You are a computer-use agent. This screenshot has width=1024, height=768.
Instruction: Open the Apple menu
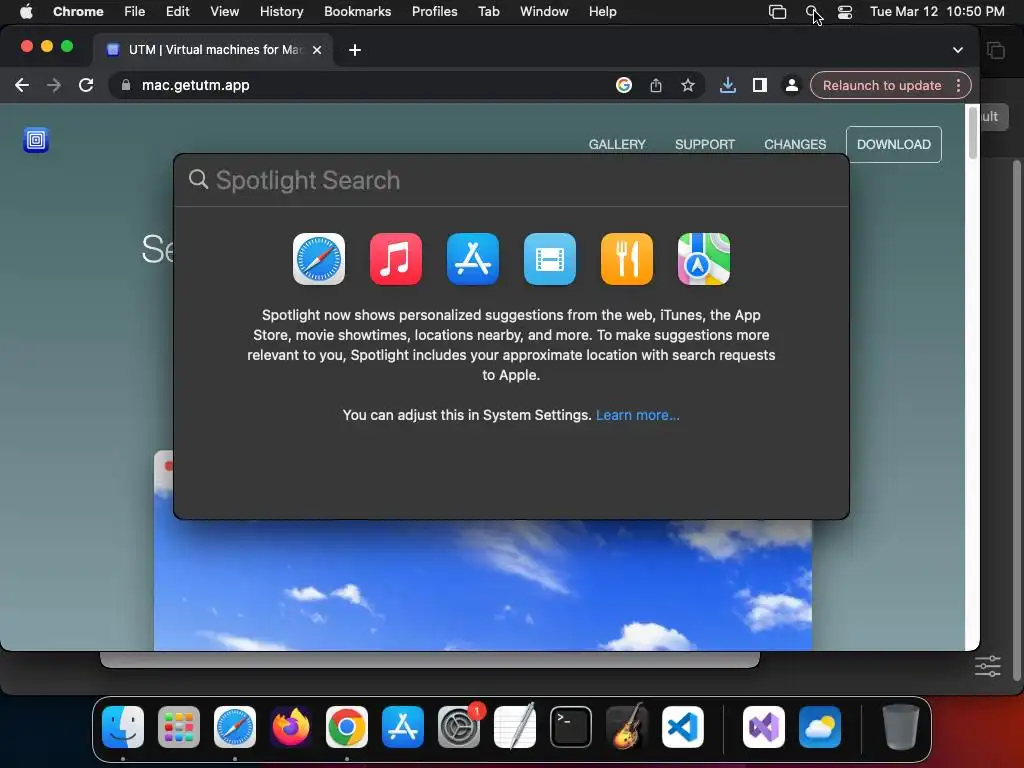pos(26,12)
